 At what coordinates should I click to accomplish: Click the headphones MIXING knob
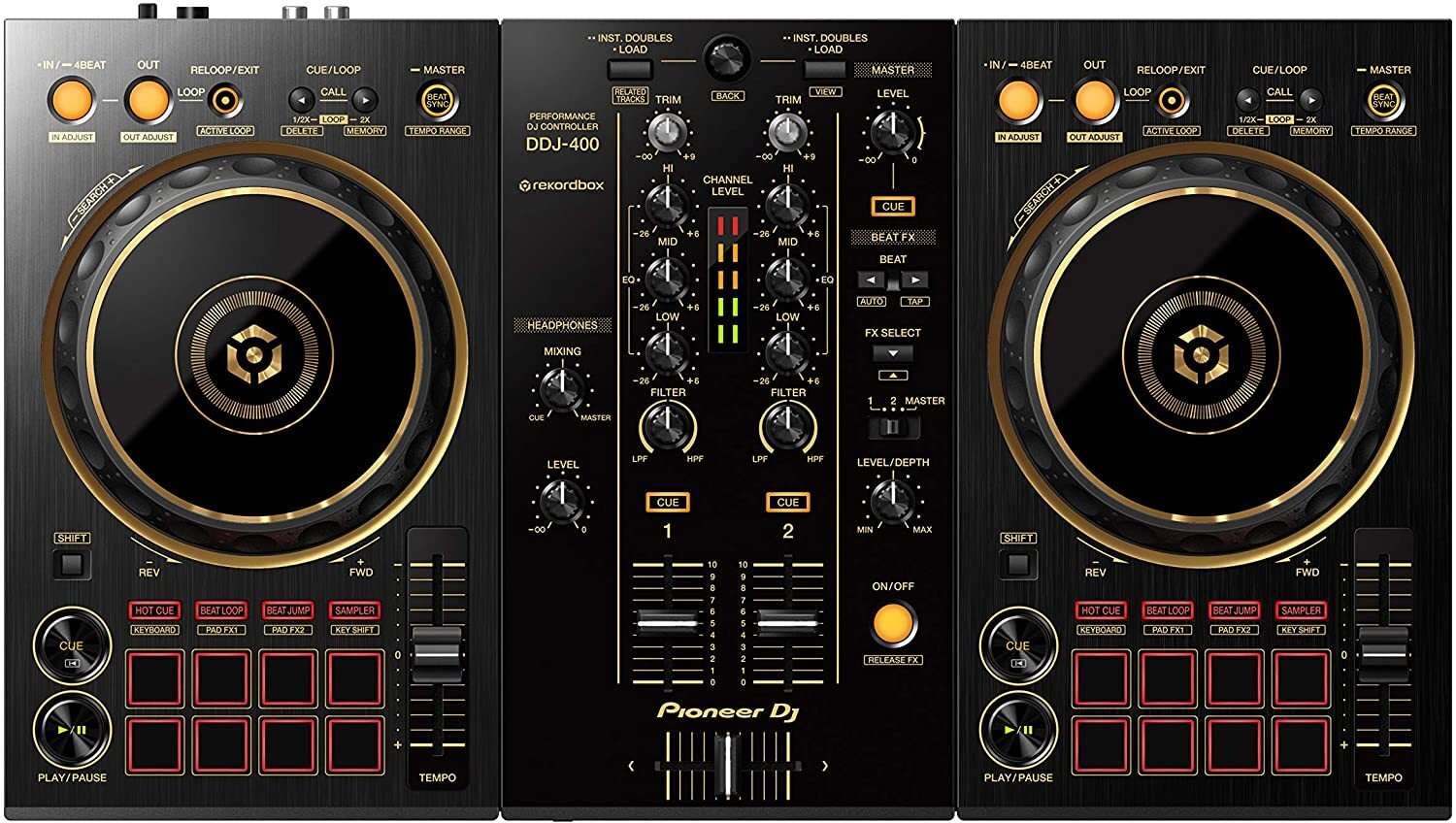click(x=562, y=388)
